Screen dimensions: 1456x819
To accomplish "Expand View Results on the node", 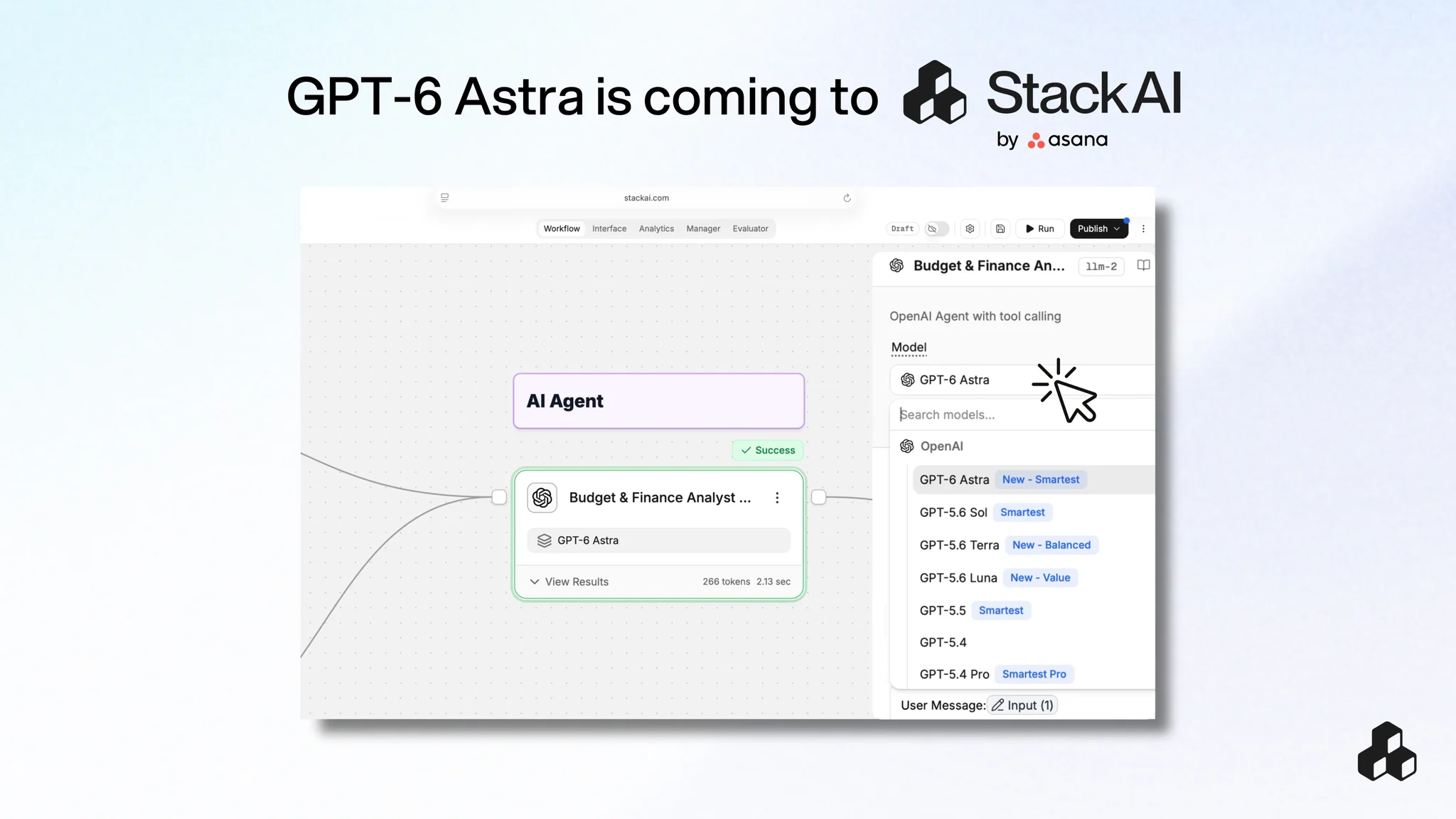I will 569,582.
